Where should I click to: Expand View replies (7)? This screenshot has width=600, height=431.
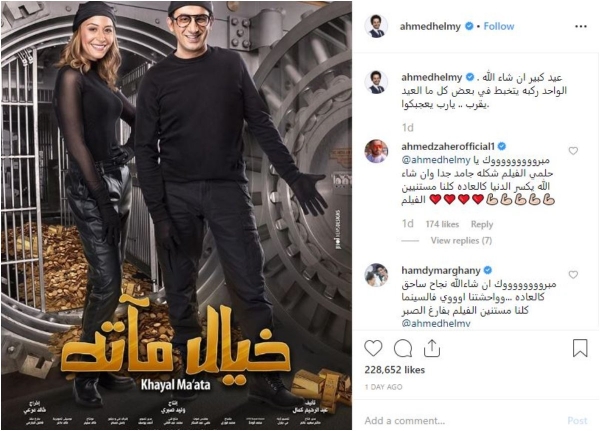point(461,240)
